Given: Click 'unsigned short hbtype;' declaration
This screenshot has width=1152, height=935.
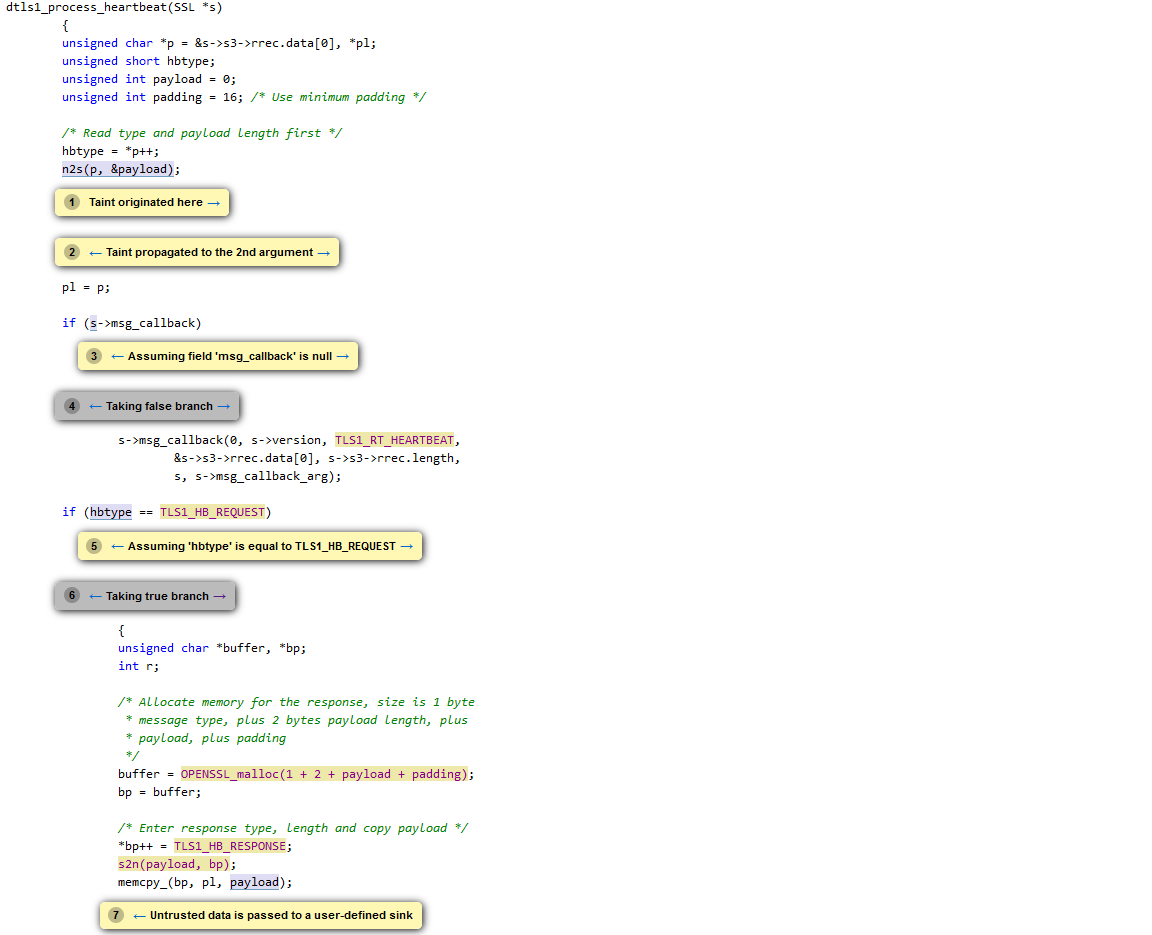Looking at the screenshot, I should point(139,62).
